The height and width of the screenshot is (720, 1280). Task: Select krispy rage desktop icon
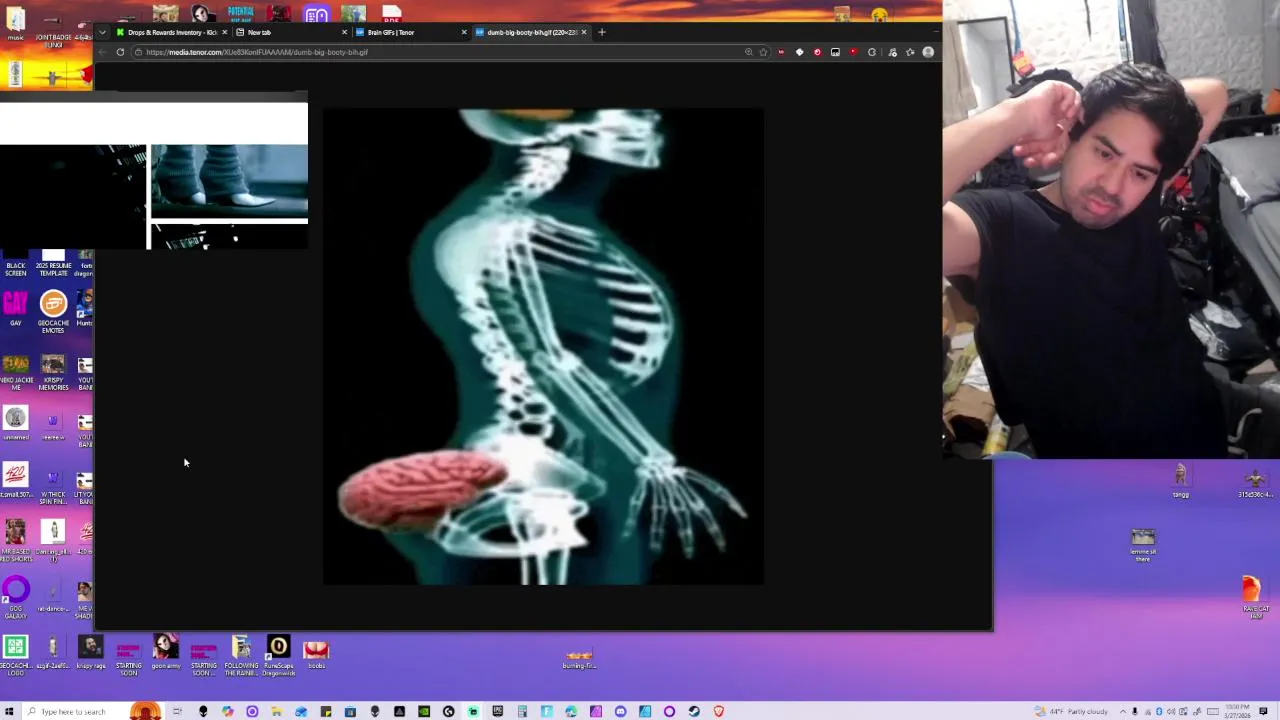click(90, 653)
